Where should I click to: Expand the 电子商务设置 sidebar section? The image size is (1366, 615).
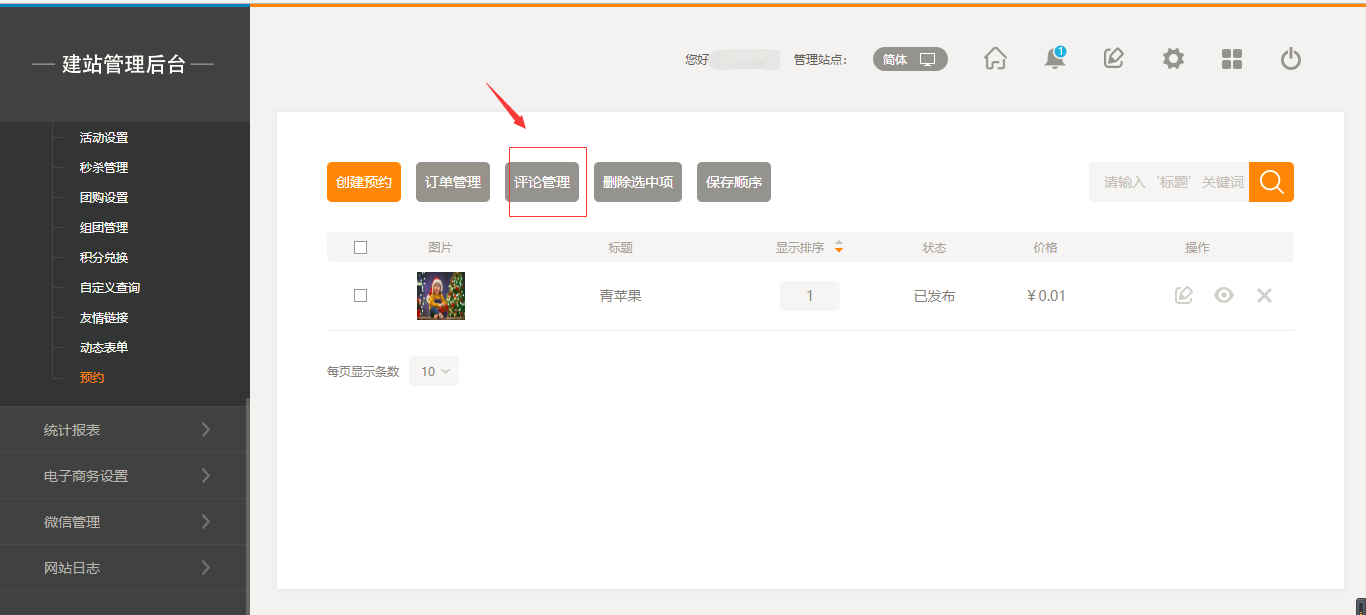(x=125, y=476)
